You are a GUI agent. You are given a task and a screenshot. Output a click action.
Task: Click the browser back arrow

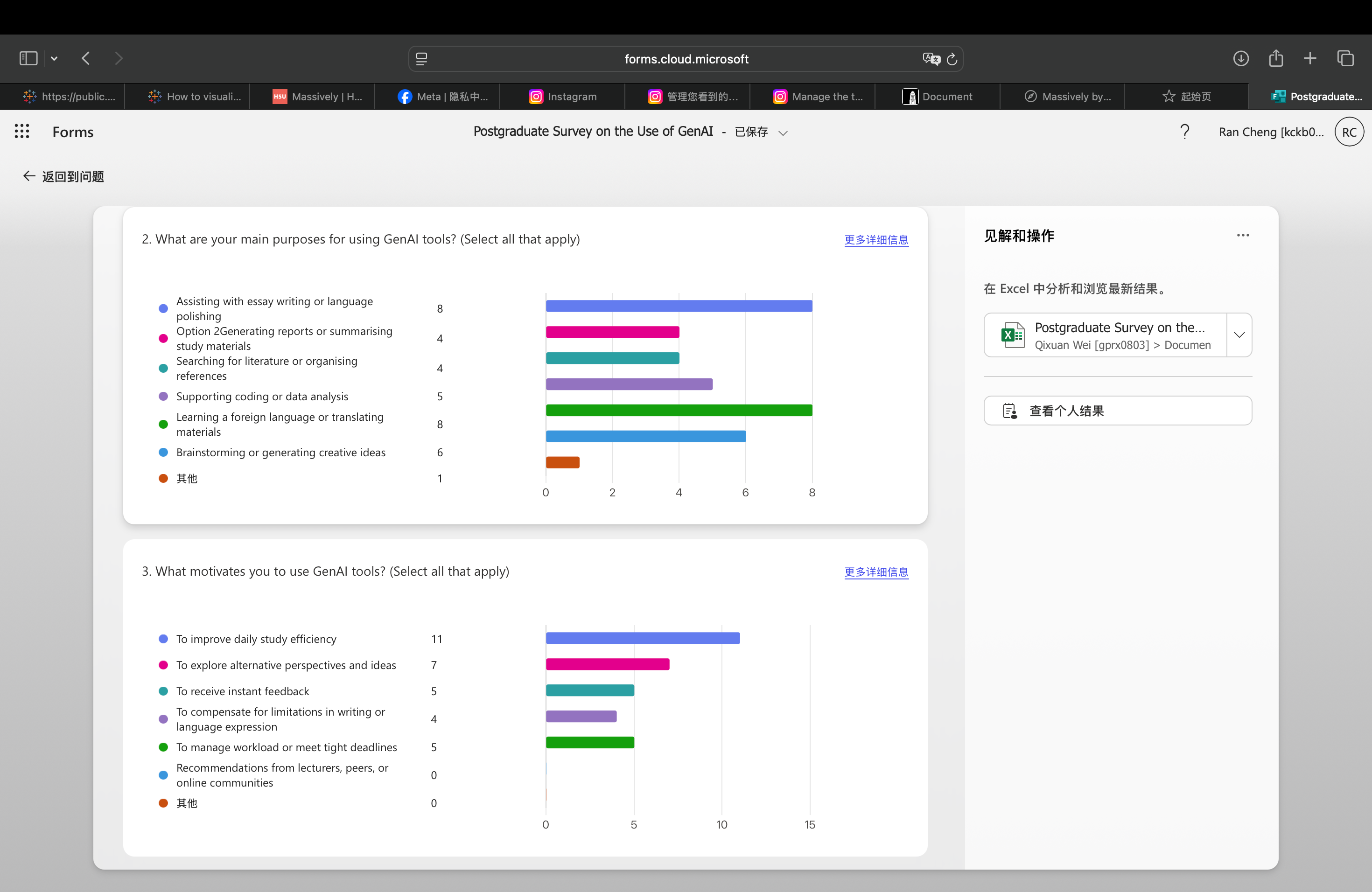pyautogui.click(x=86, y=58)
